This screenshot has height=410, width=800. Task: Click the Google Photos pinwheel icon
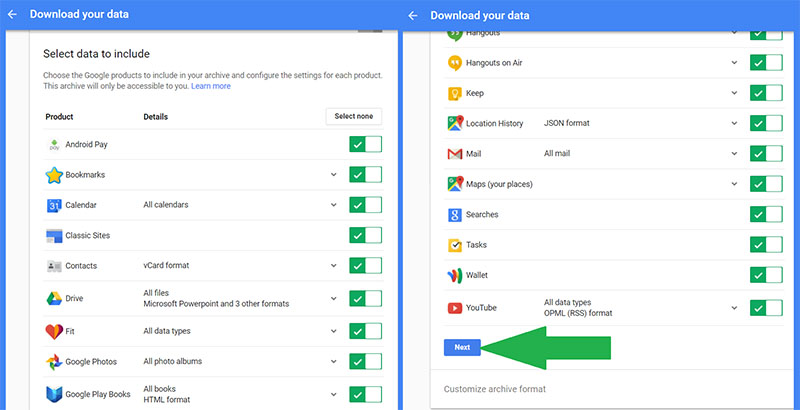[54, 362]
